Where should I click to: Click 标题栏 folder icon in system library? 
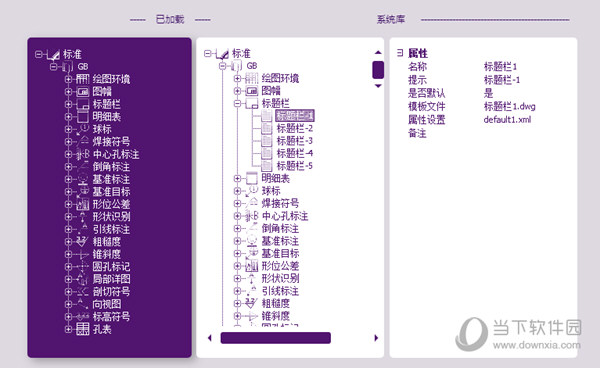click(x=251, y=103)
